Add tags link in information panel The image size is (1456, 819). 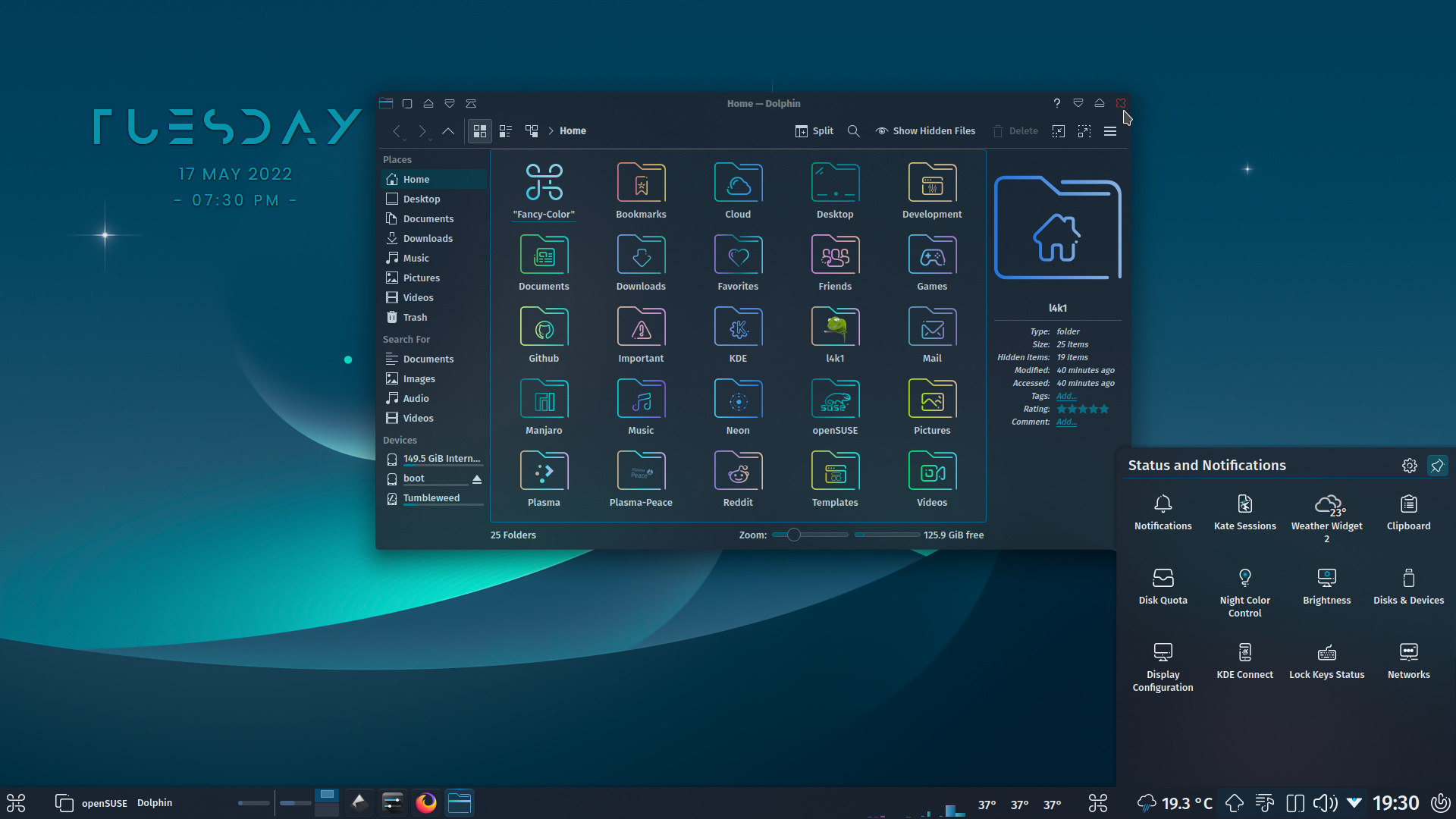(x=1066, y=396)
